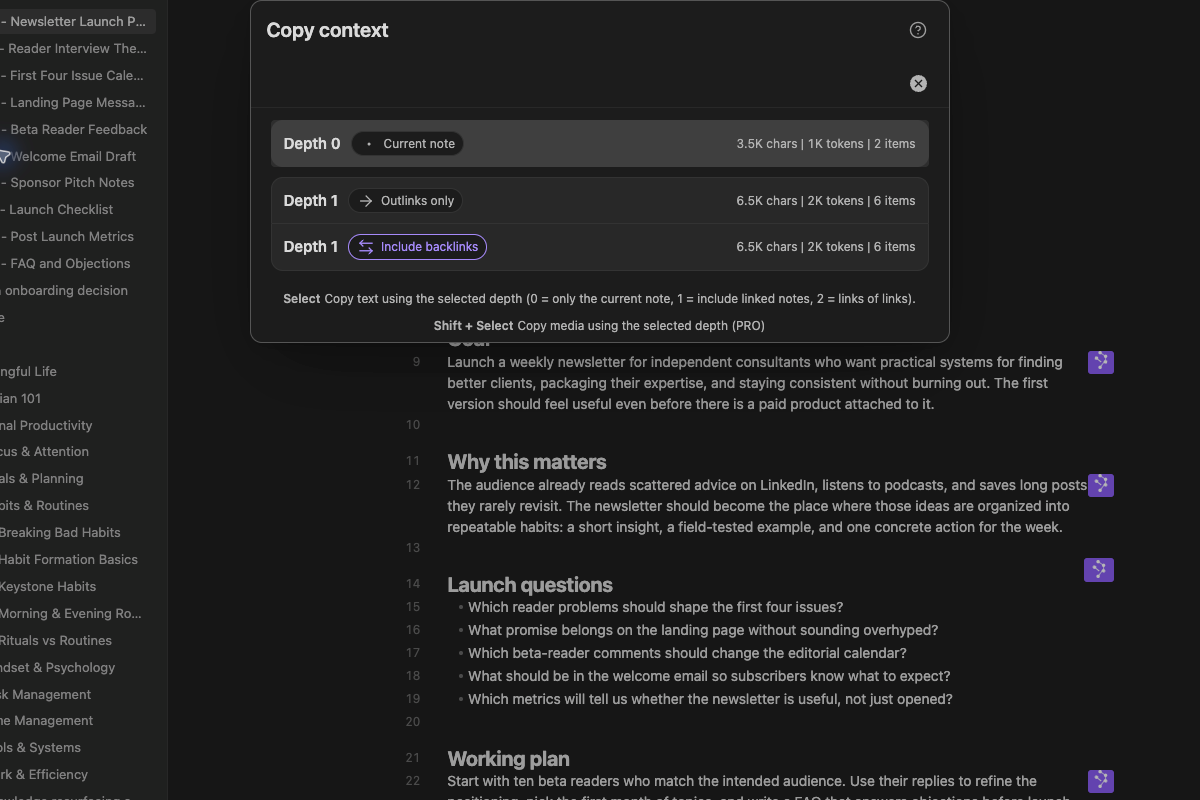Click the 6.5K chars stats on Outlinks row

pyautogui.click(x=826, y=201)
